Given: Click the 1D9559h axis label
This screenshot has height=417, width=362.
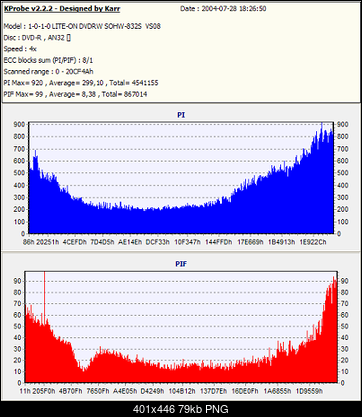Looking at the screenshot, I should (309, 391).
